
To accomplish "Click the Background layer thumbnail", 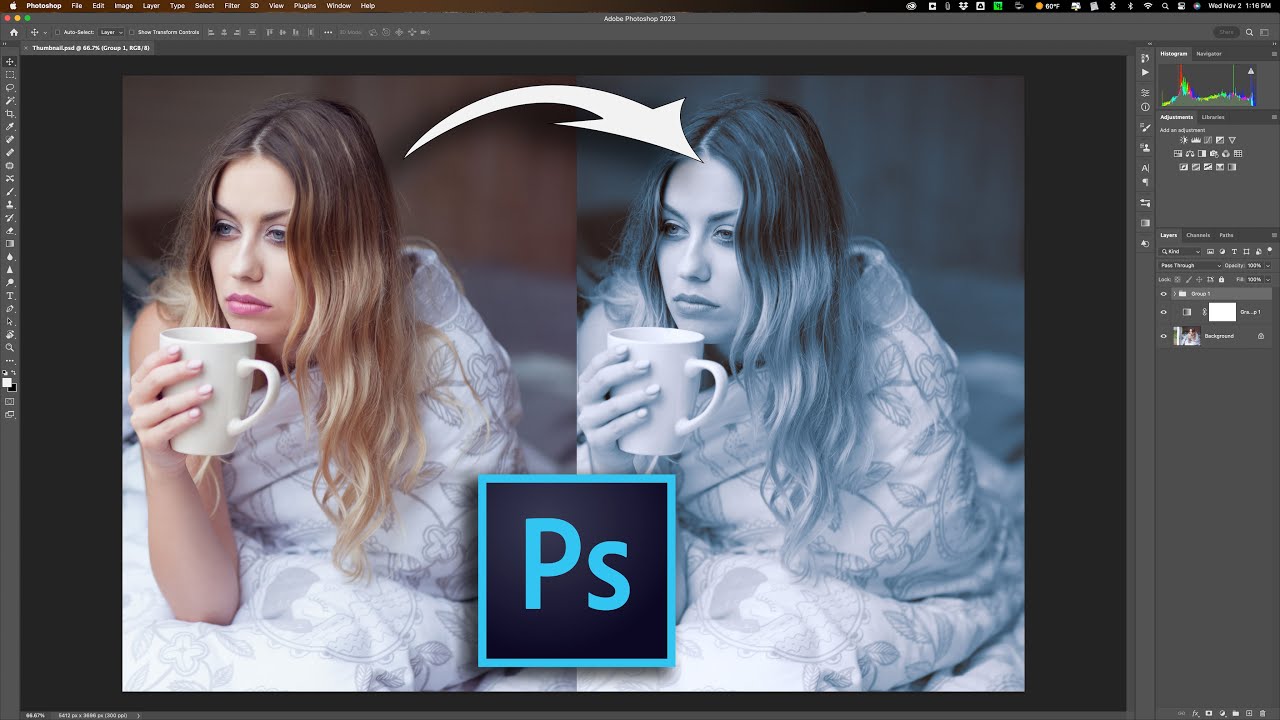I will pyautogui.click(x=1187, y=336).
